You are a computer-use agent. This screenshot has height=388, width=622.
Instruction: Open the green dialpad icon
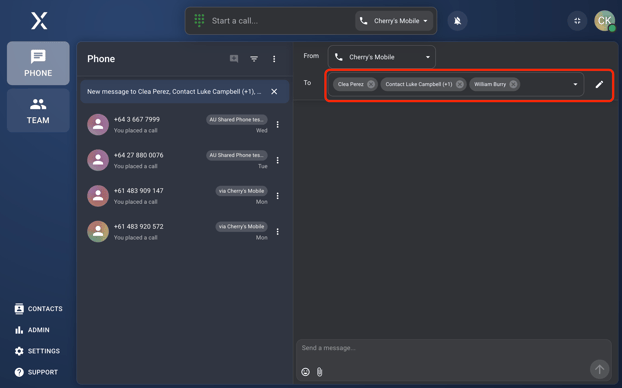tap(199, 20)
